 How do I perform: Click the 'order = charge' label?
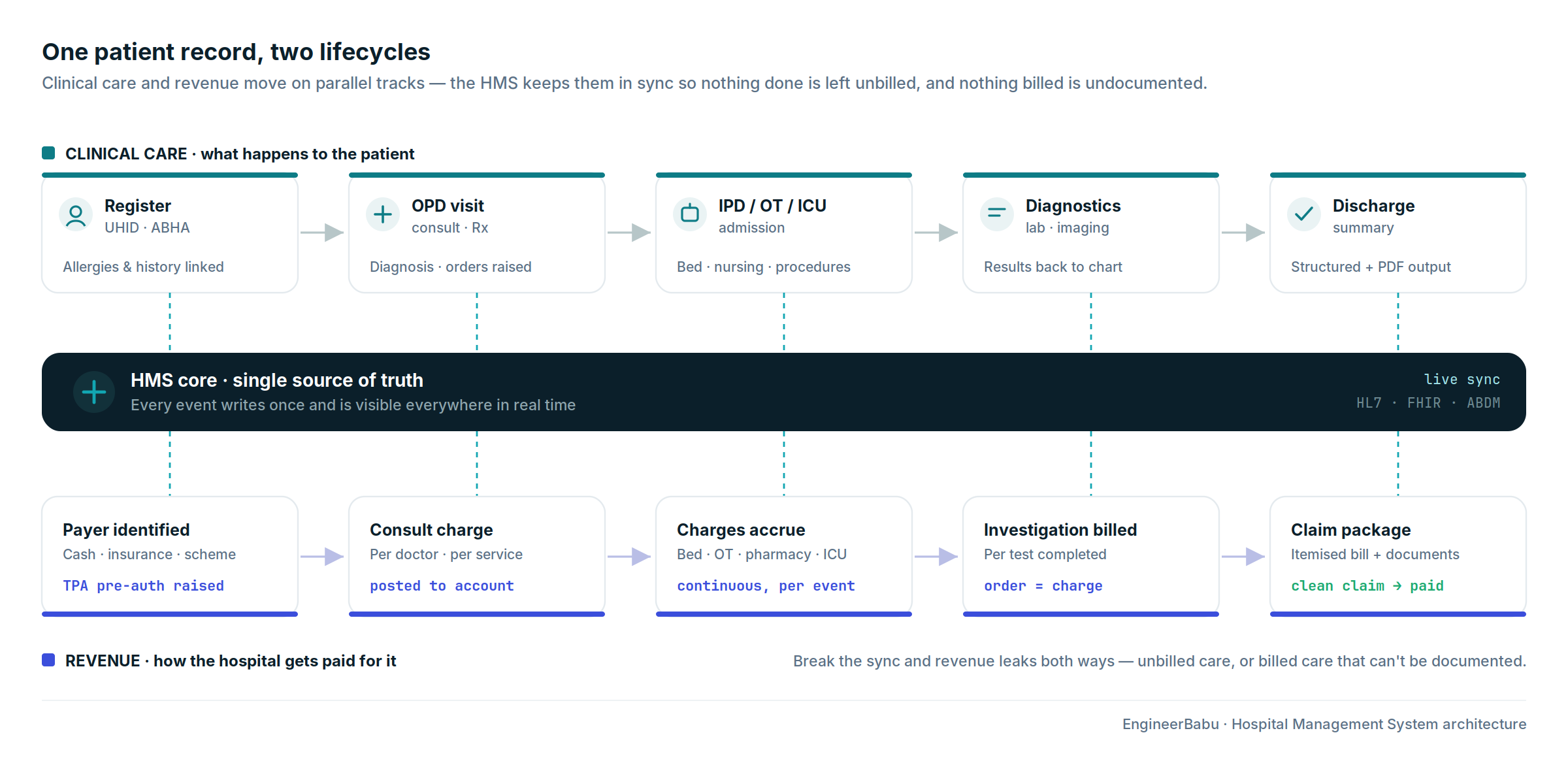(x=1043, y=586)
